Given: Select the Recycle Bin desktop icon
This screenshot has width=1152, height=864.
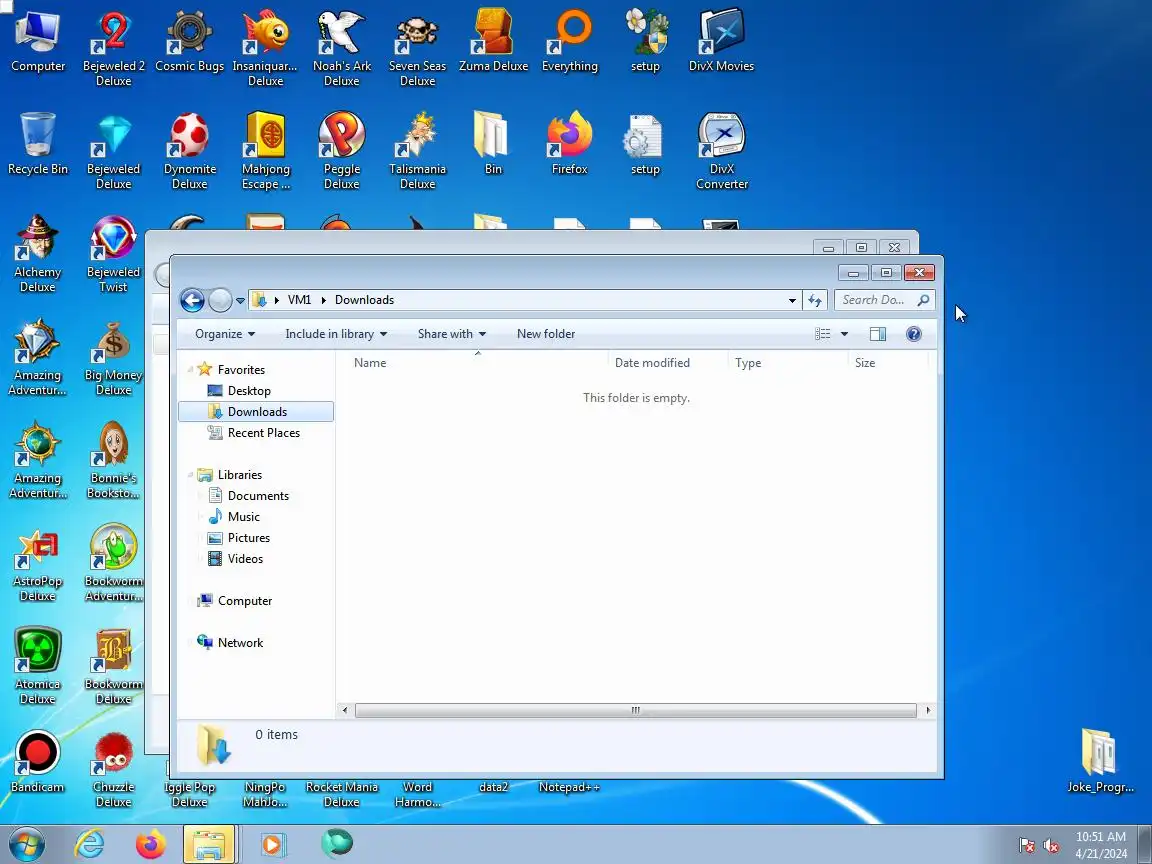Looking at the screenshot, I should 37,144.
